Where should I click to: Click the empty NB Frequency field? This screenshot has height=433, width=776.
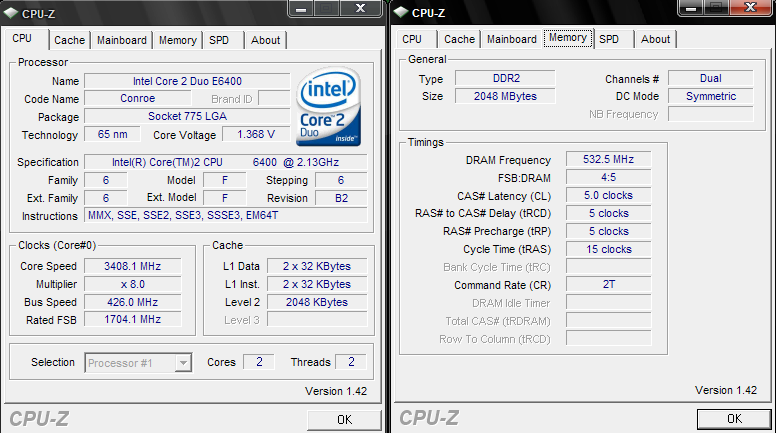click(711, 114)
